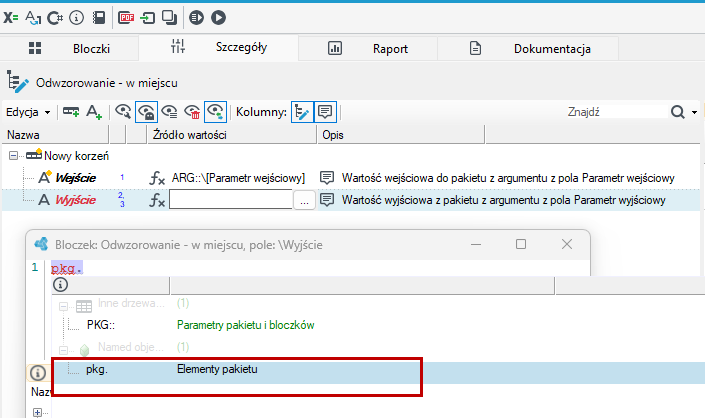Screen dimensions: 705x418
Task: Click the play run icon in top toolbar
Action: click(219, 18)
